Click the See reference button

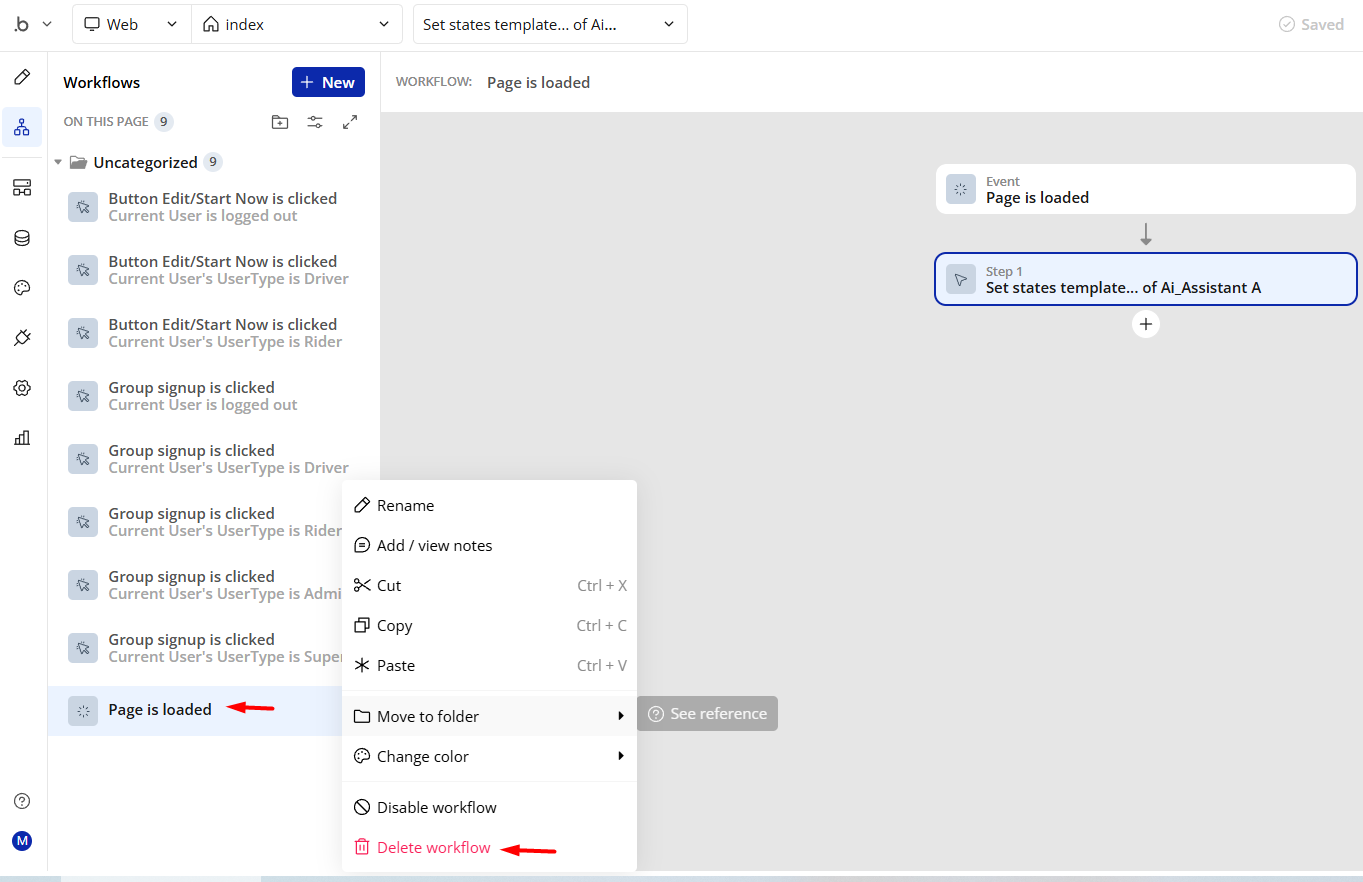click(707, 713)
